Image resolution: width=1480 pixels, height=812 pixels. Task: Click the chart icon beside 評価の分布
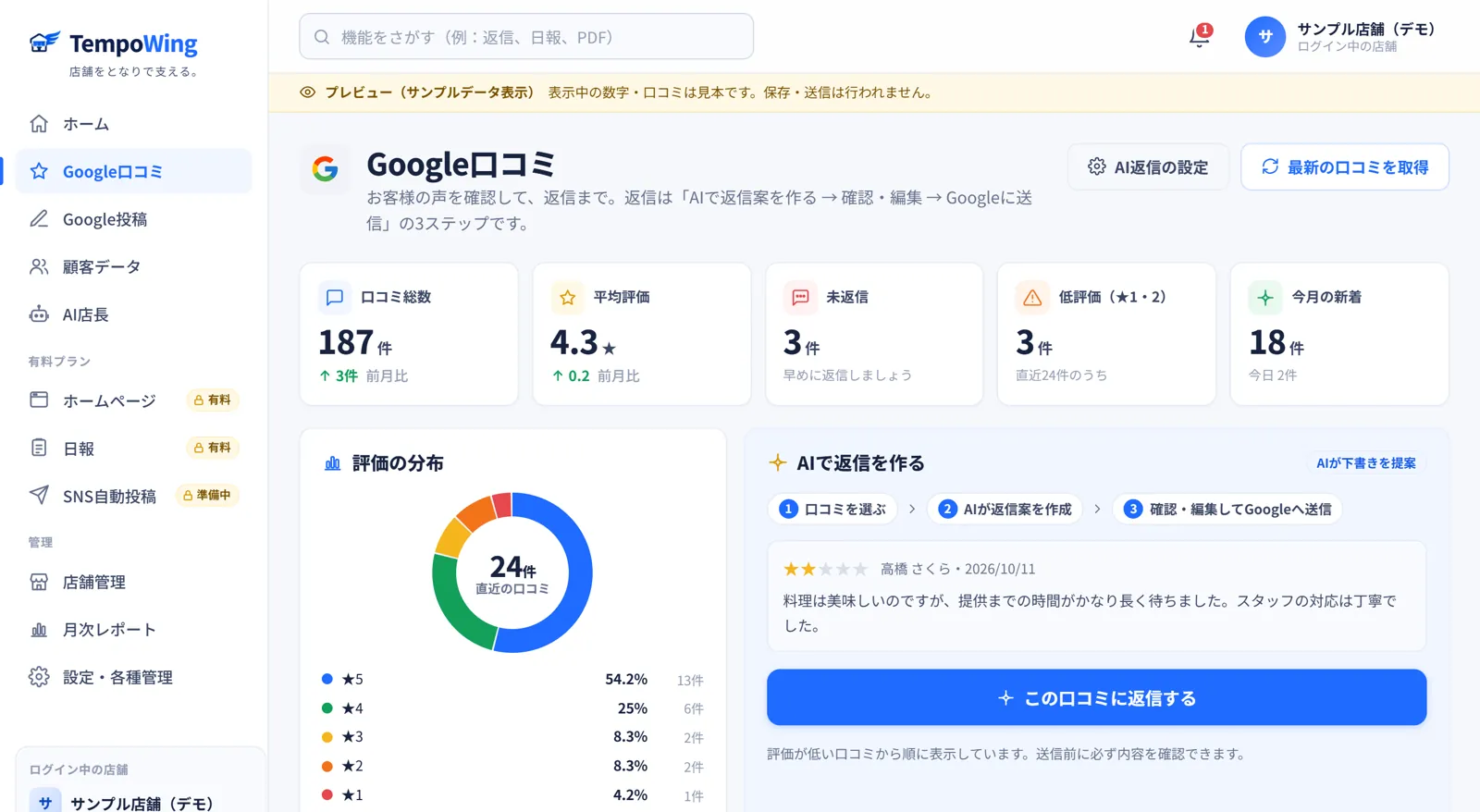click(x=333, y=463)
